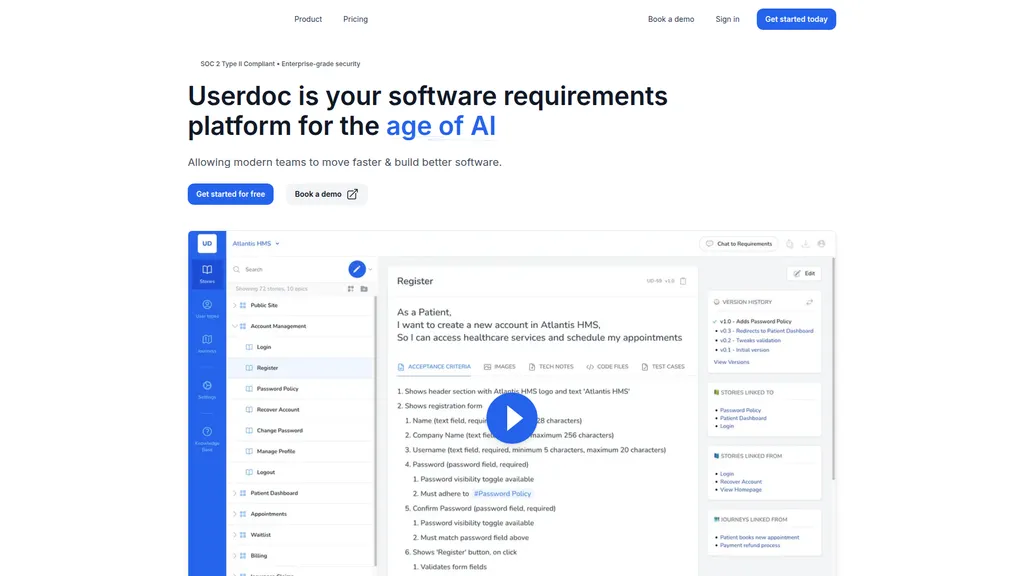Click Recover Account under Stories Linked From
Screen dimensions: 1024x576
pos(741,482)
